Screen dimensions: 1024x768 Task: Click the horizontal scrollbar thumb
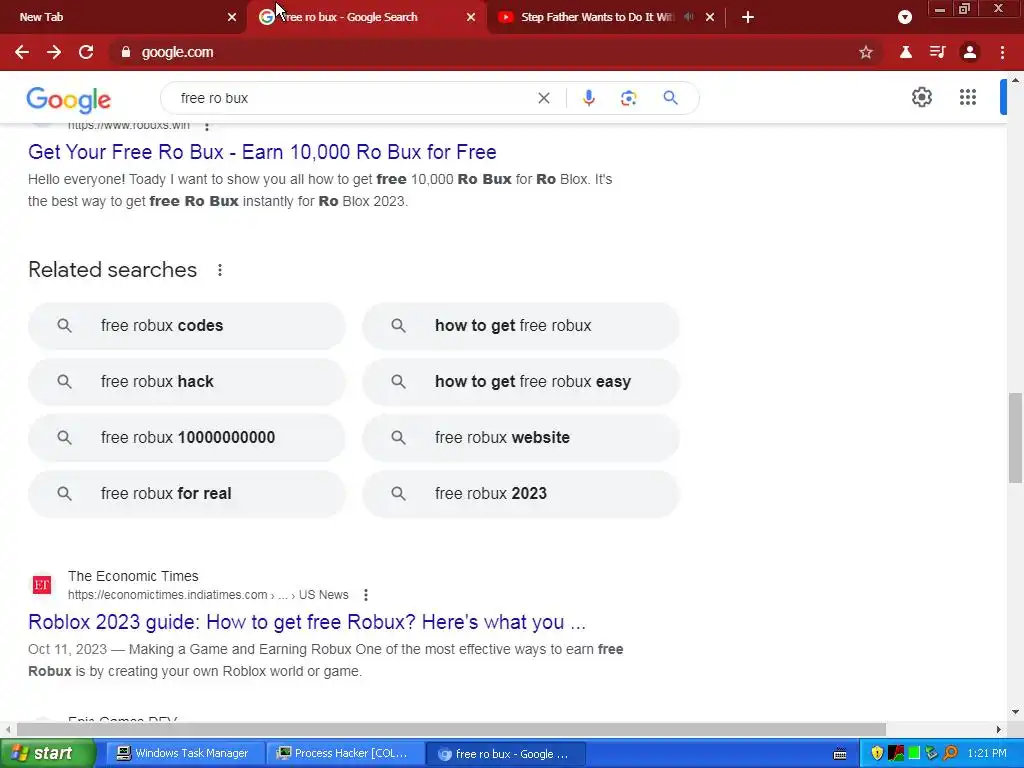click(x=451, y=729)
